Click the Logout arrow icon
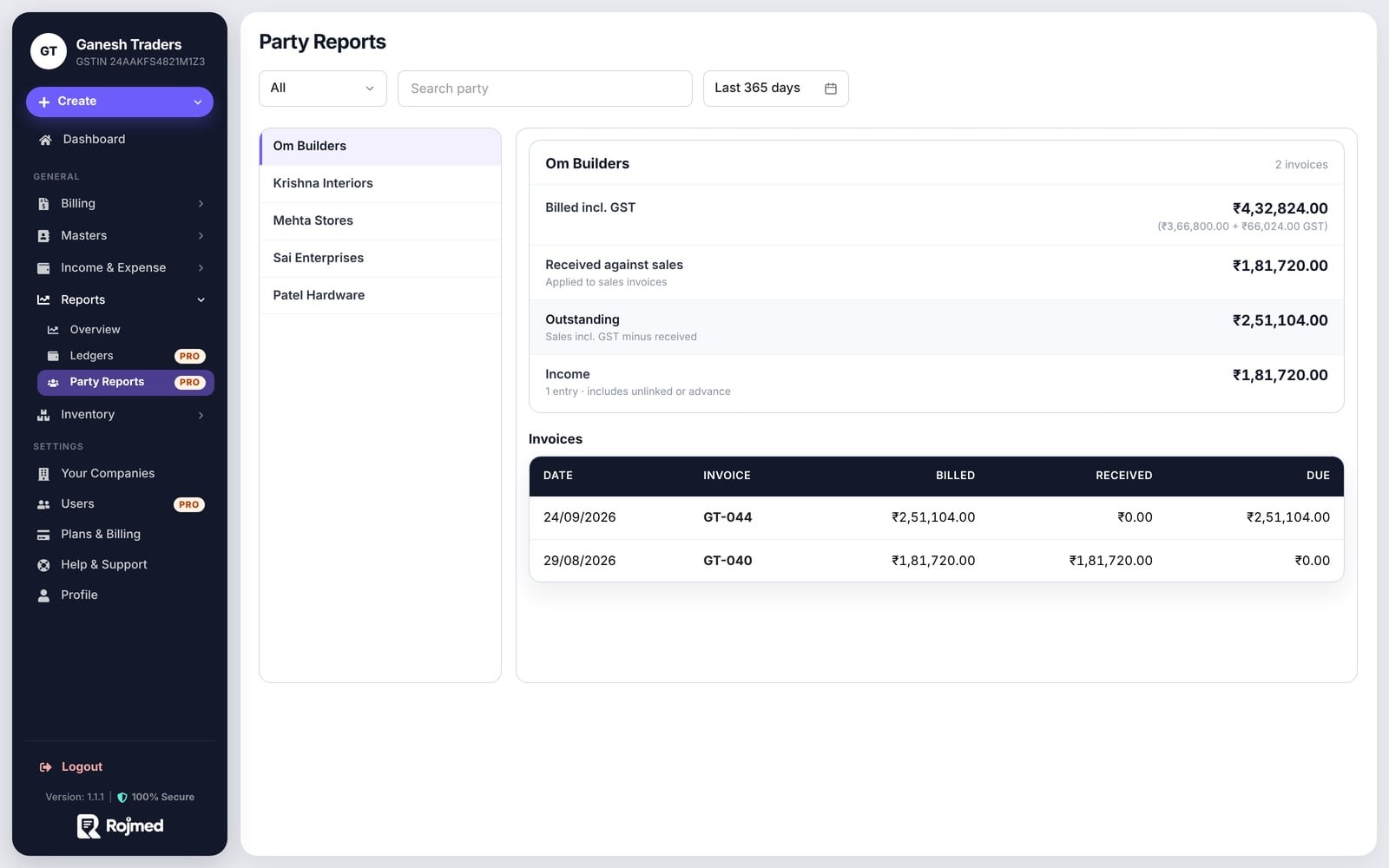This screenshot has height=868, width=1389. point(45,767)
